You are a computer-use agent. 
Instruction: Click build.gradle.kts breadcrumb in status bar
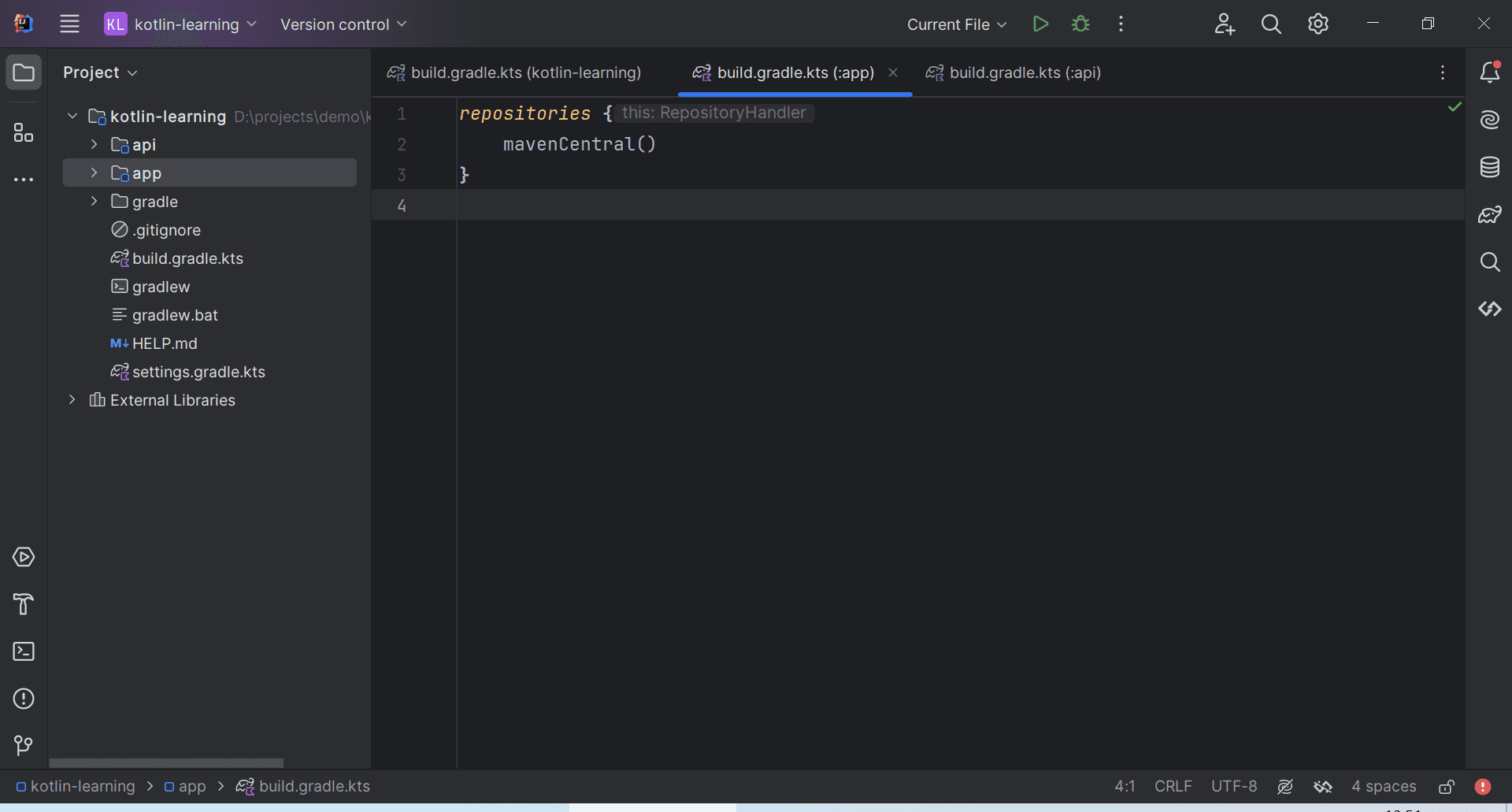point(303,786)
